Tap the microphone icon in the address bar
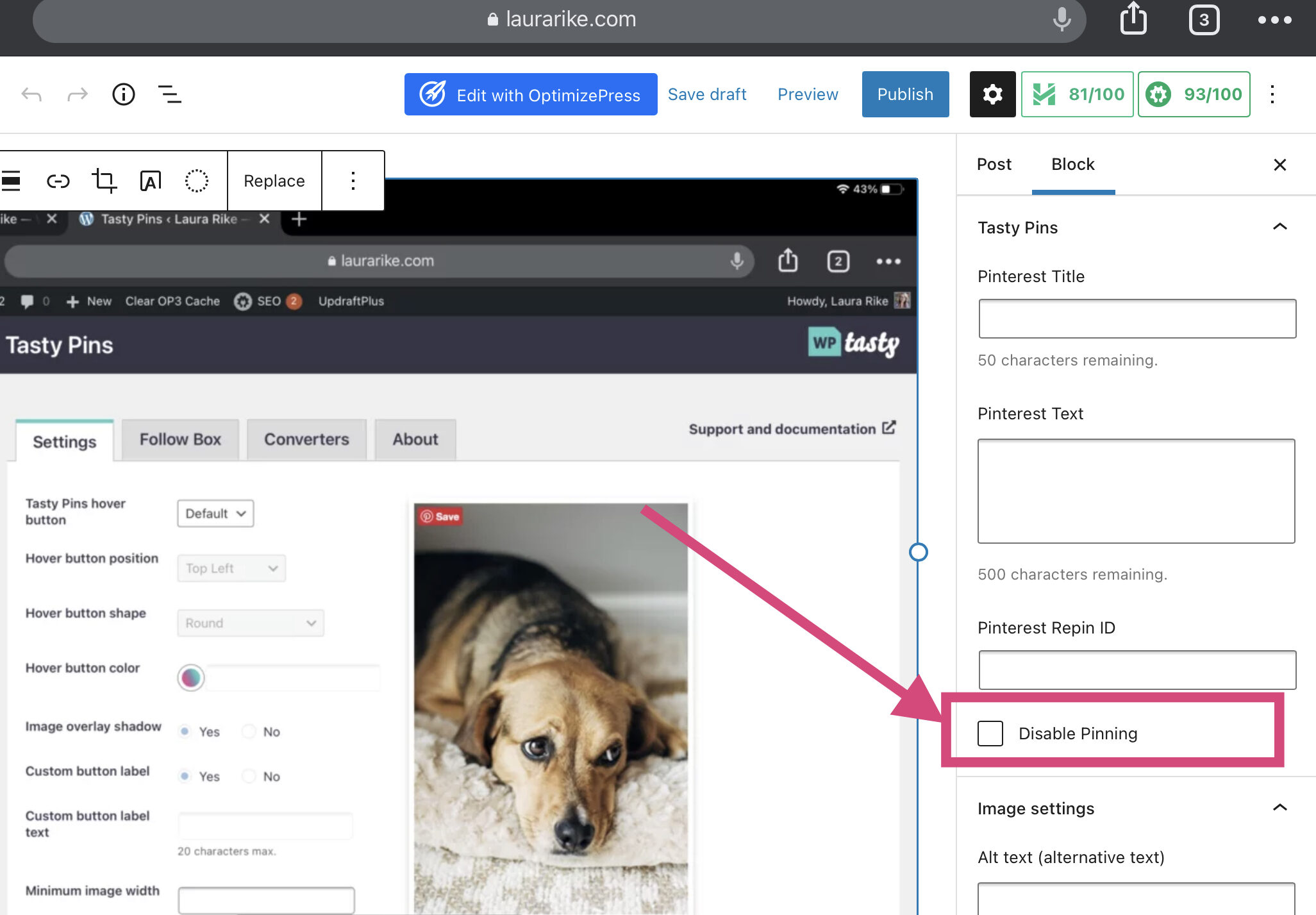Viewport: 1316px width, 915px height. pos(1062,19)
